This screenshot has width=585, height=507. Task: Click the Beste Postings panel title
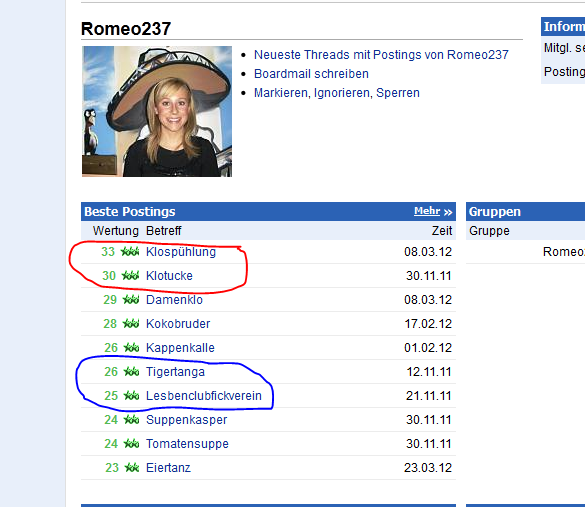pyautogui.click(x=130, y=212)
